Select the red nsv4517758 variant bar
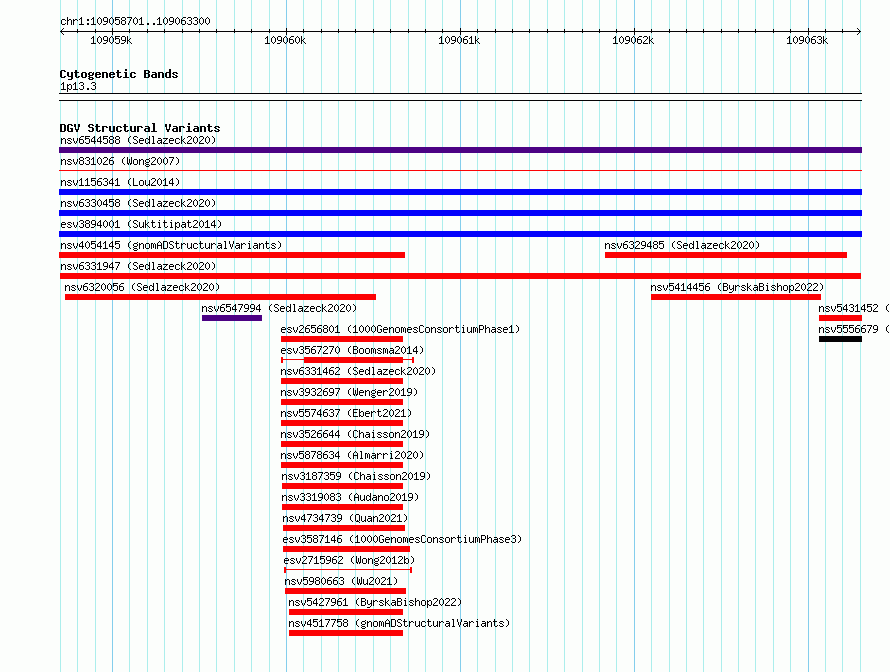This screenshot has width=890, height=672. point(346,633)
